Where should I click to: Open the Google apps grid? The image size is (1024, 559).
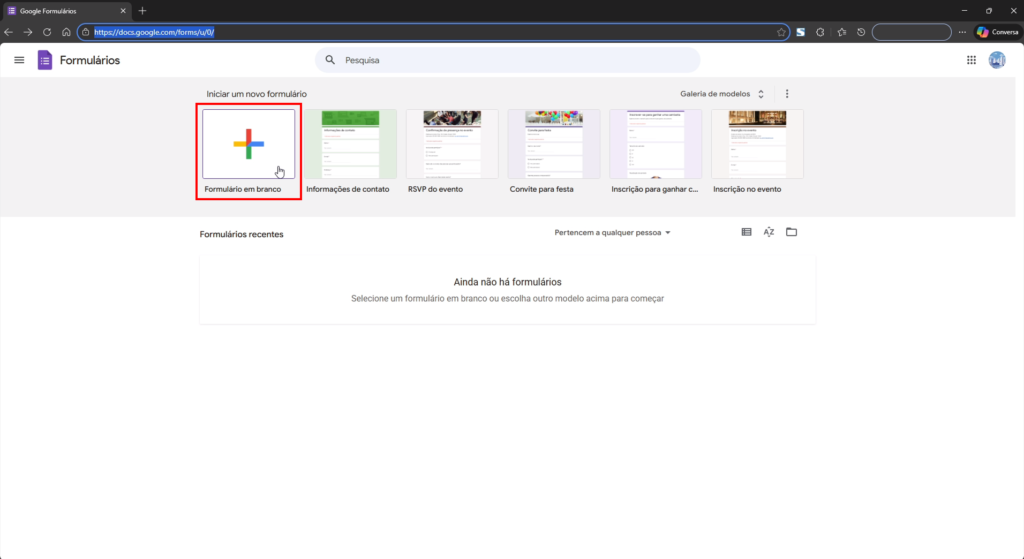tap(971, 60)
